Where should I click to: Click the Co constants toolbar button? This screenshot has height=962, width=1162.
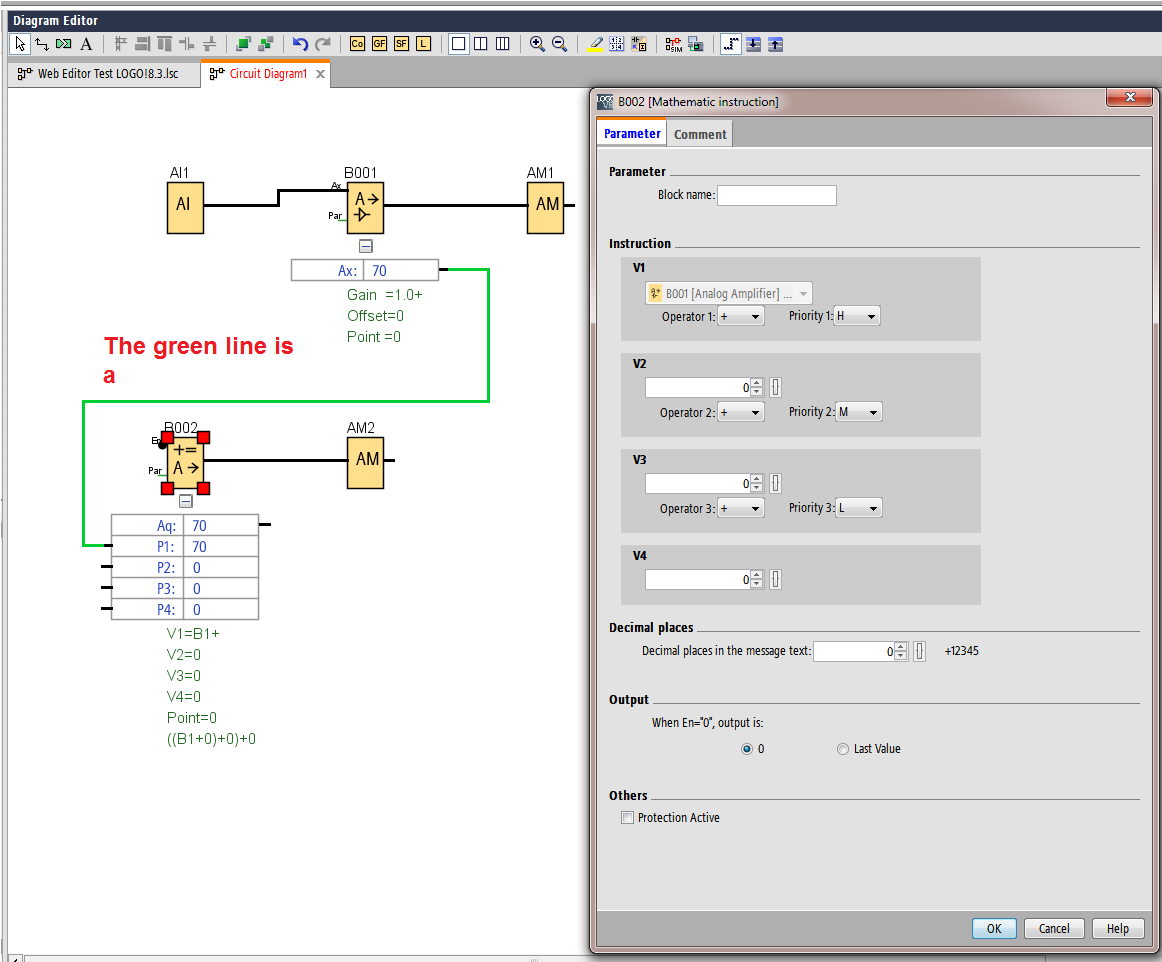(358, 44)
